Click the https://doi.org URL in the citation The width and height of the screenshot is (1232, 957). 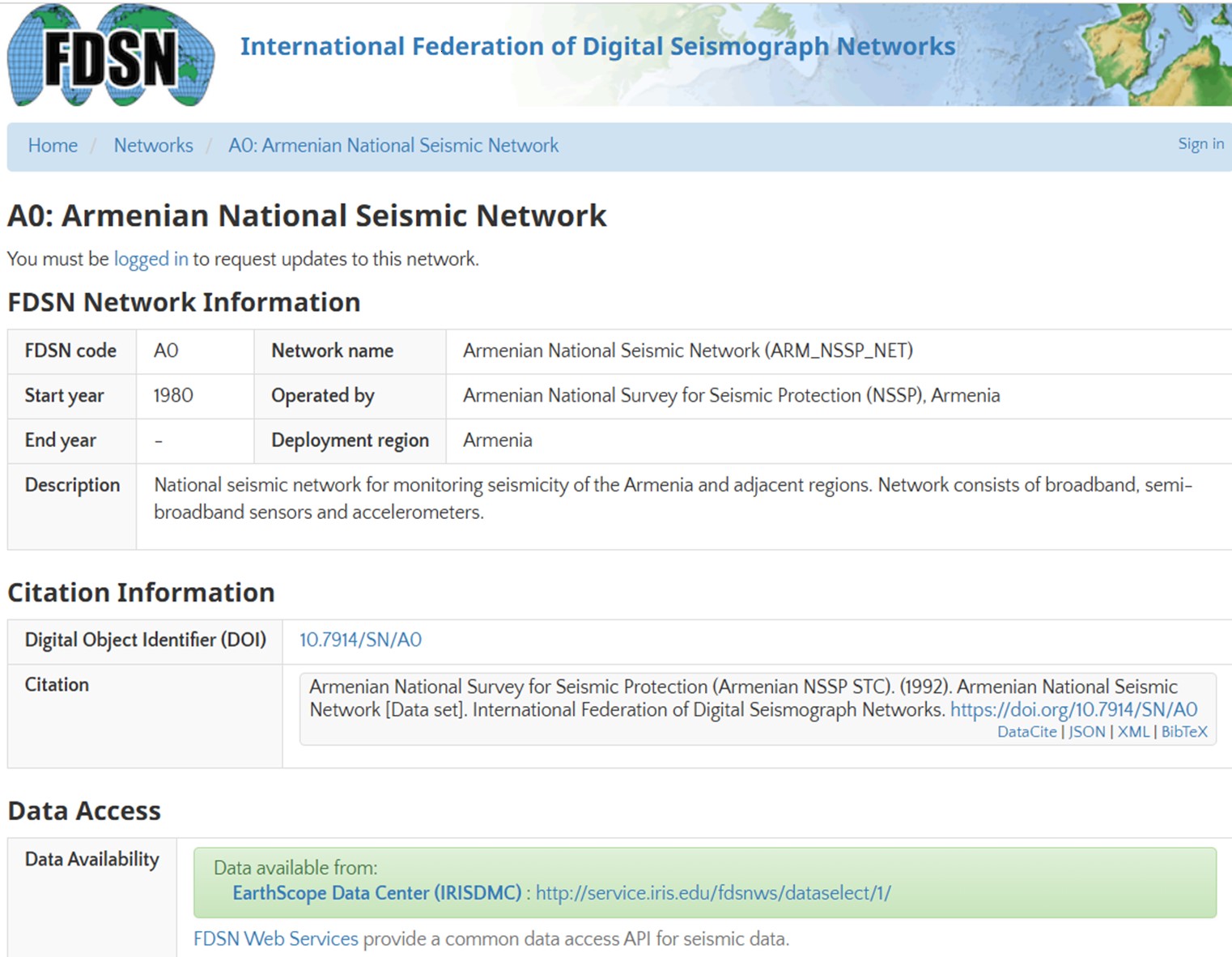coord(1073,710)
